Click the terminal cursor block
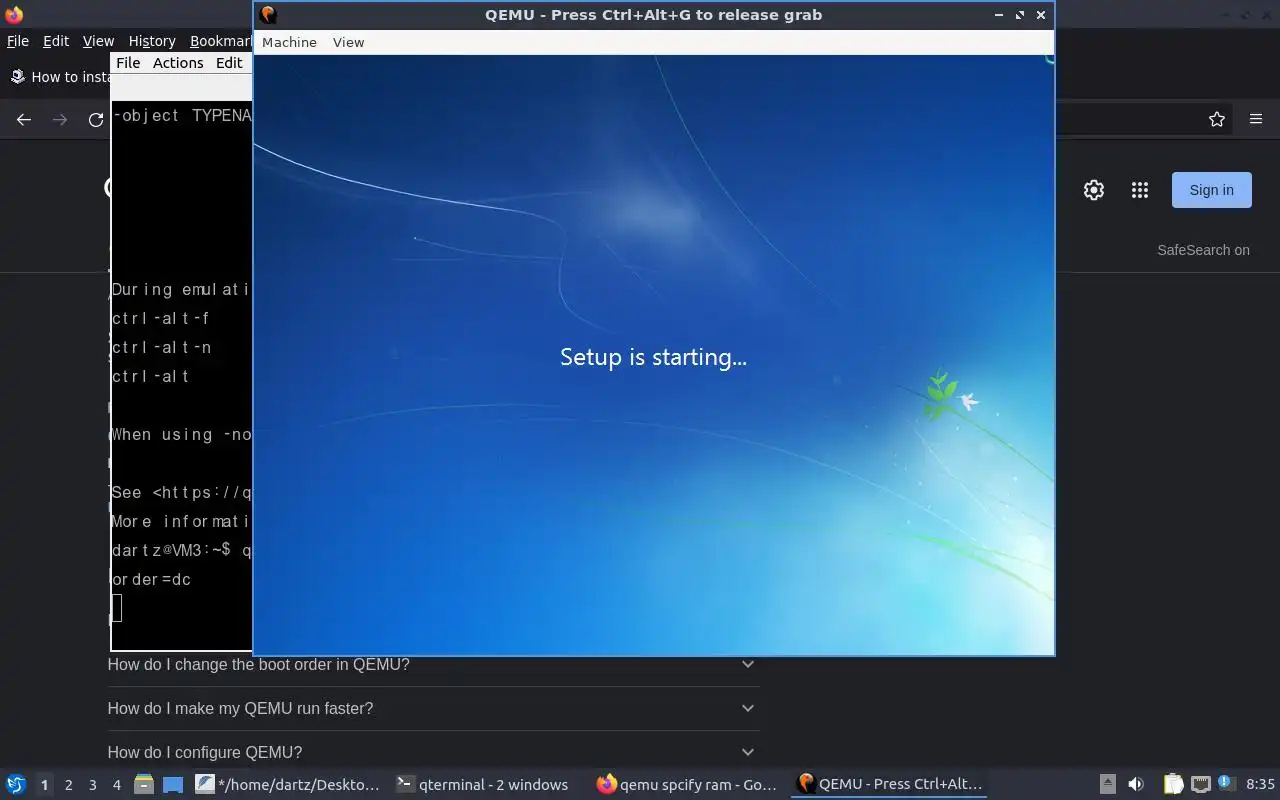This screenshot has height=800, width=1280. pos(117,607)
